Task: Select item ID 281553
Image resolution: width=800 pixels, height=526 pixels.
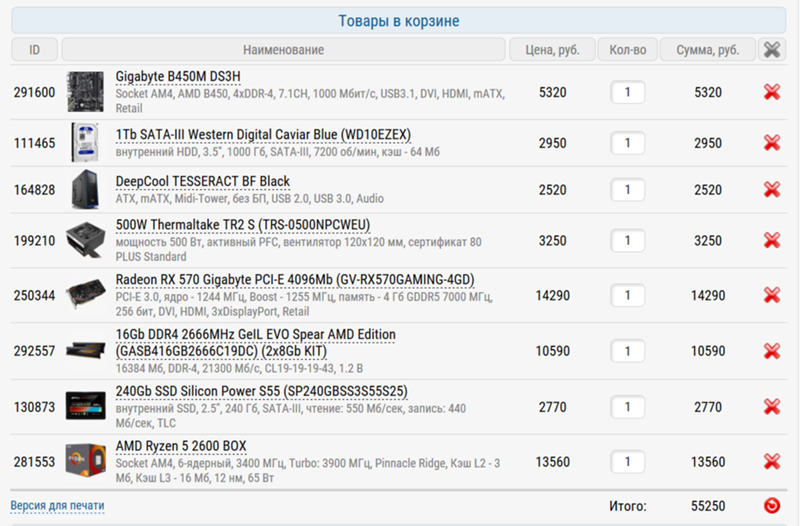Action: tap(34, 462)
